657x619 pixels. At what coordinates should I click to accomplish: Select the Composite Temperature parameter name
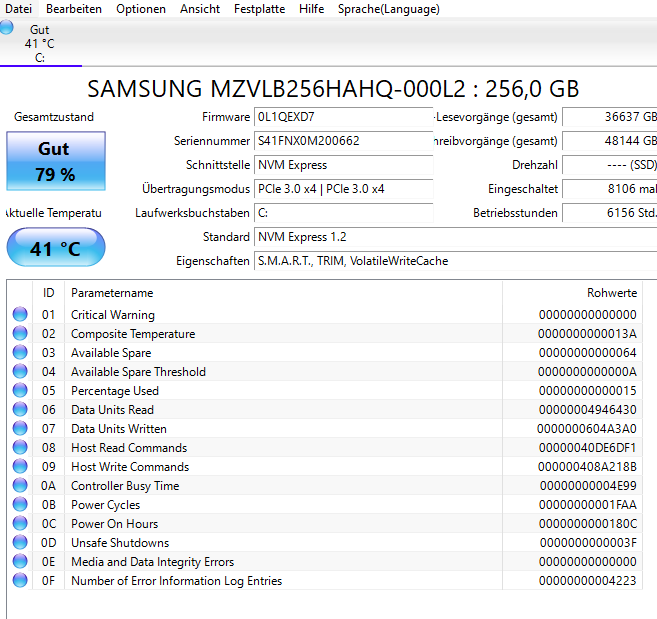coord(133,334)
